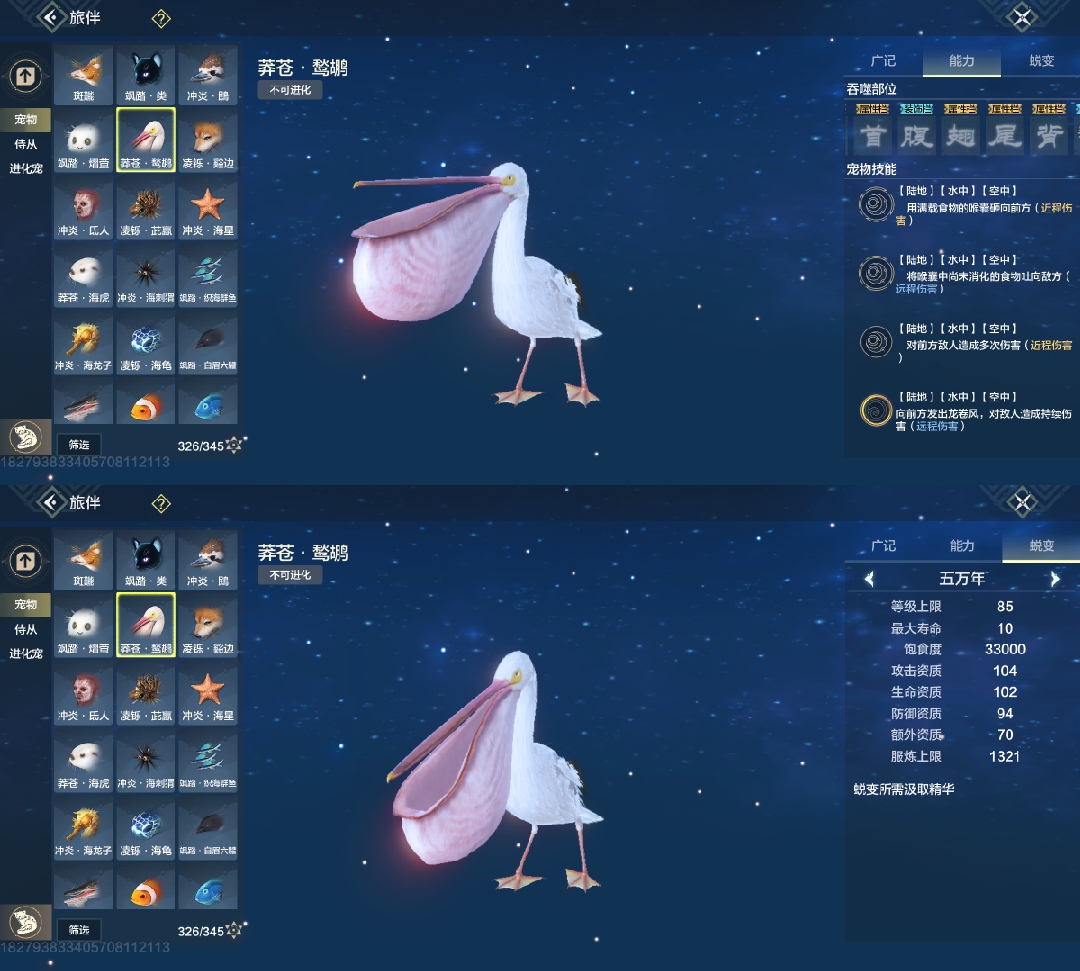Screen dimensions: 1080x971
Task: Select the clownfish pet in the lower screenshot
Action: [146, 888]
